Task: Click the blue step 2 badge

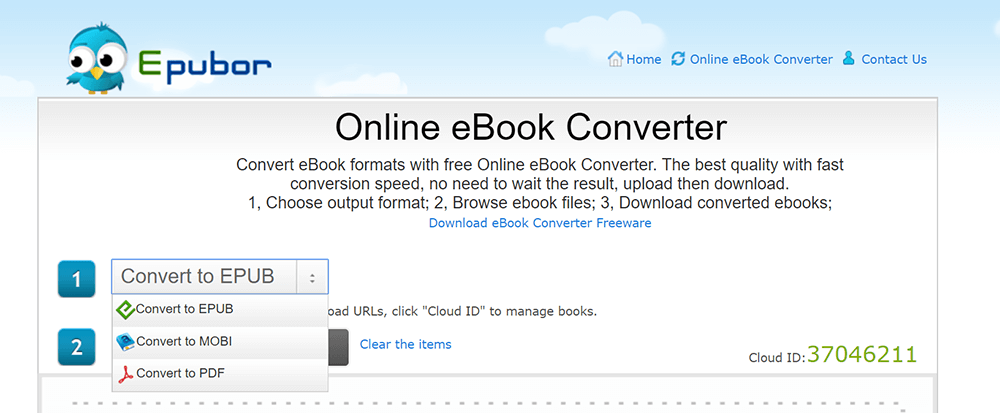Action: 77,348
